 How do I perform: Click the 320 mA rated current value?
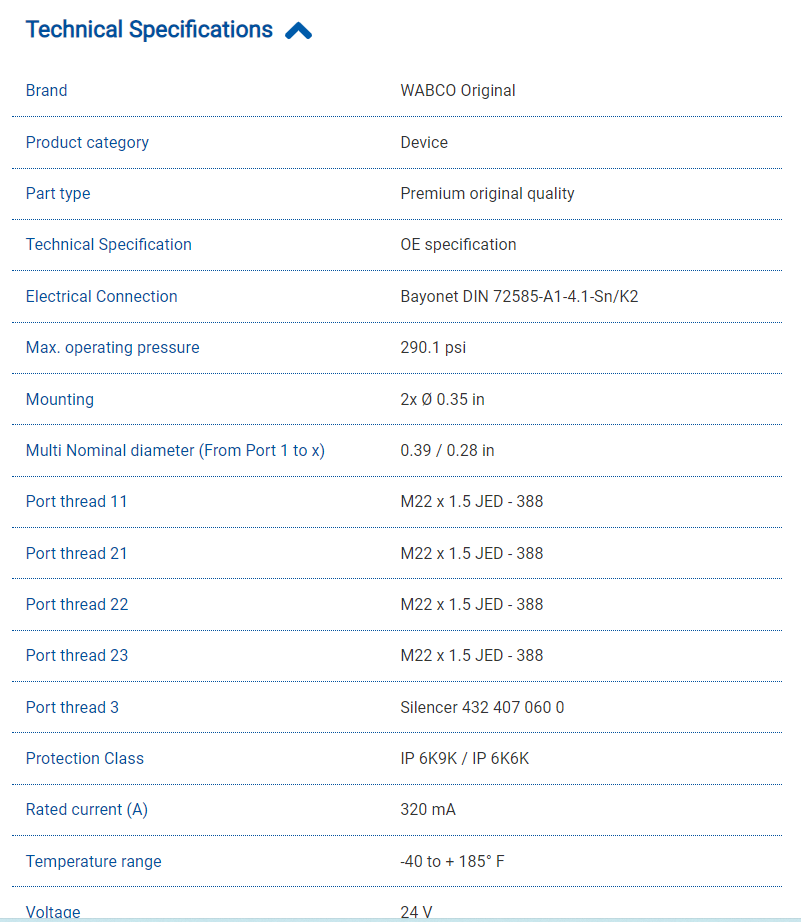[428, 810]
